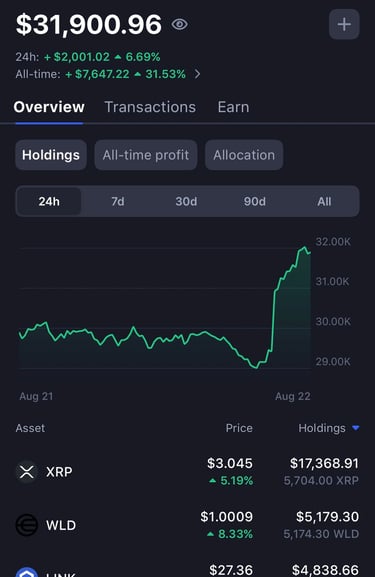
Task: Tap the plus button to add transaction
Action: pyautogui.click(x=344, y=24)
